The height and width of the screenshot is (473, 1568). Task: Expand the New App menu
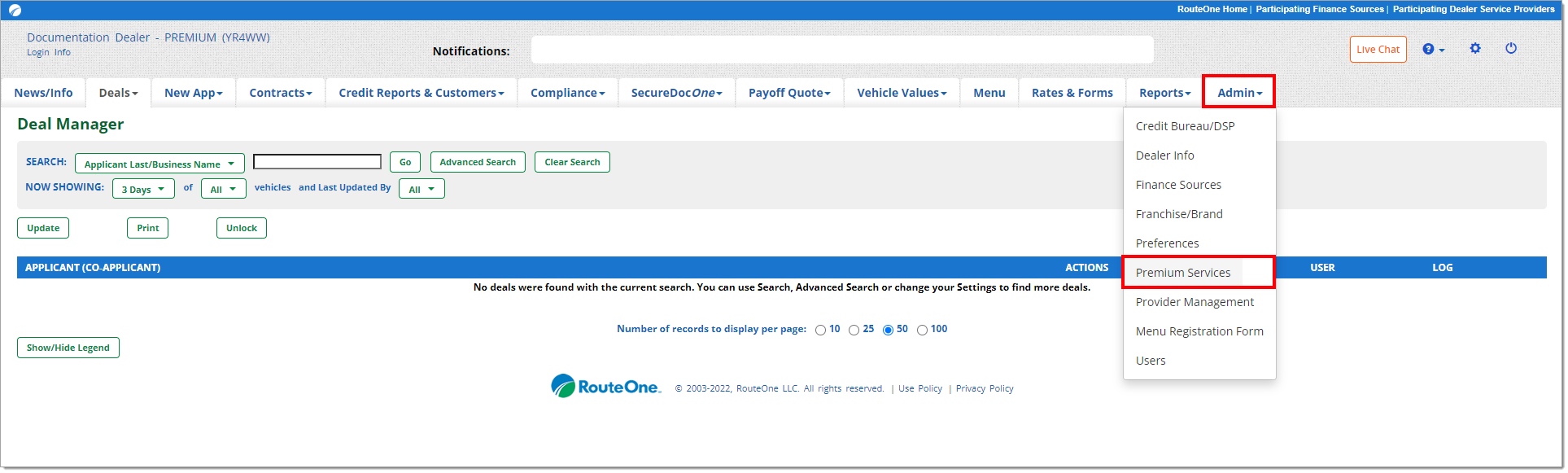click(194, 93)
